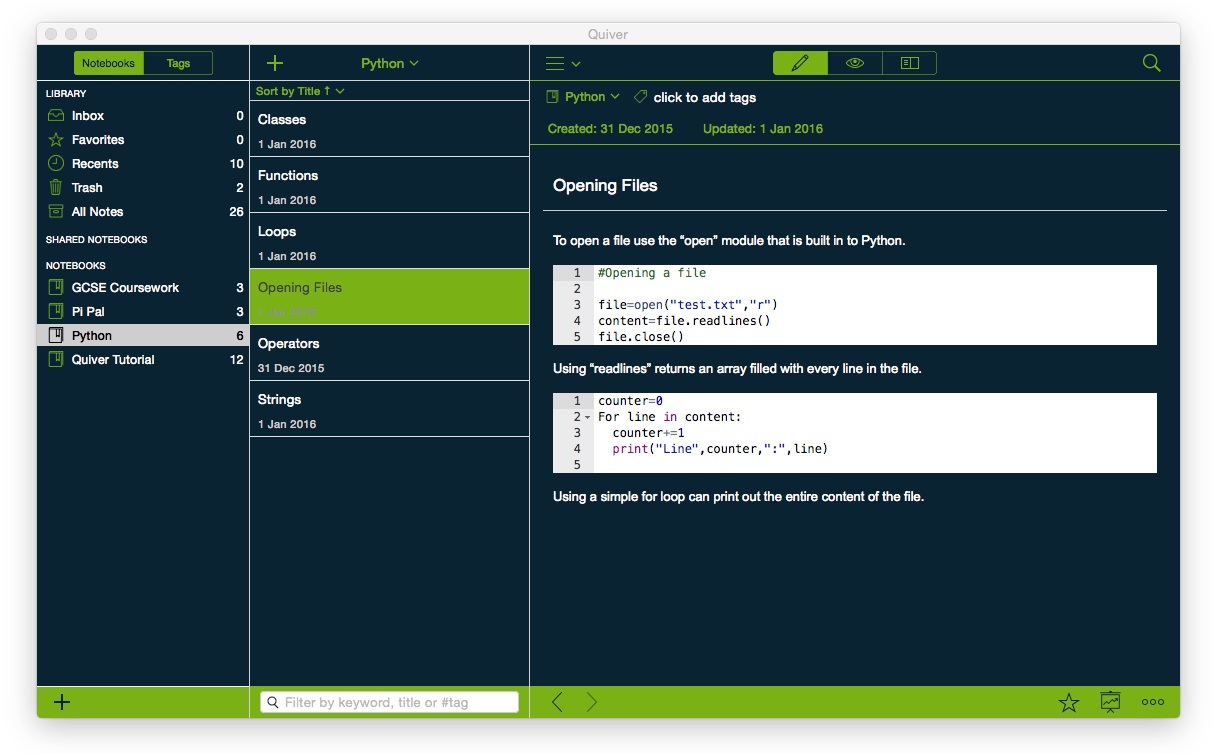Click the Recents clock icon
The image size is (1228, 754).
point(56,164)
